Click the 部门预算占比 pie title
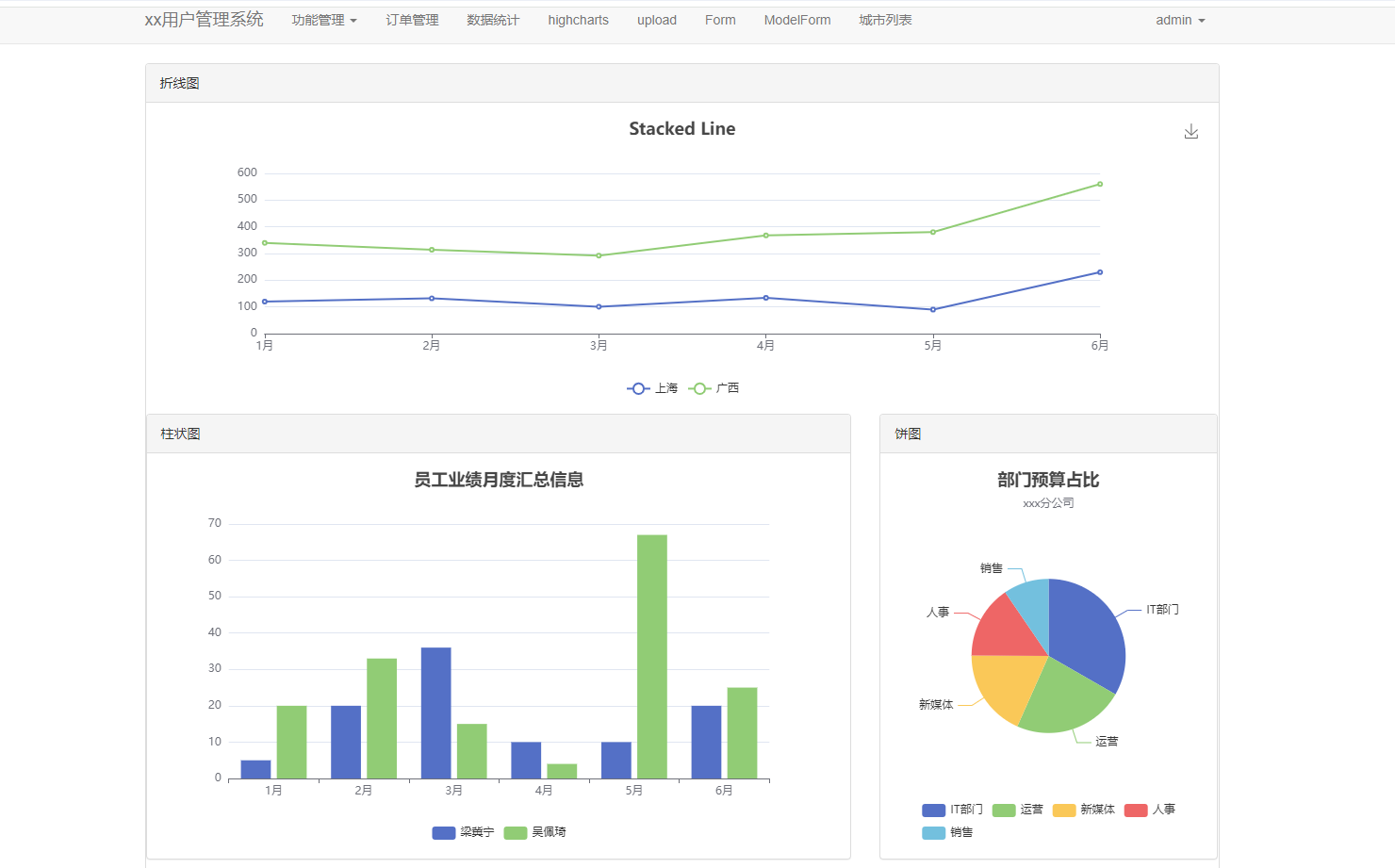 coord(1048,480)
